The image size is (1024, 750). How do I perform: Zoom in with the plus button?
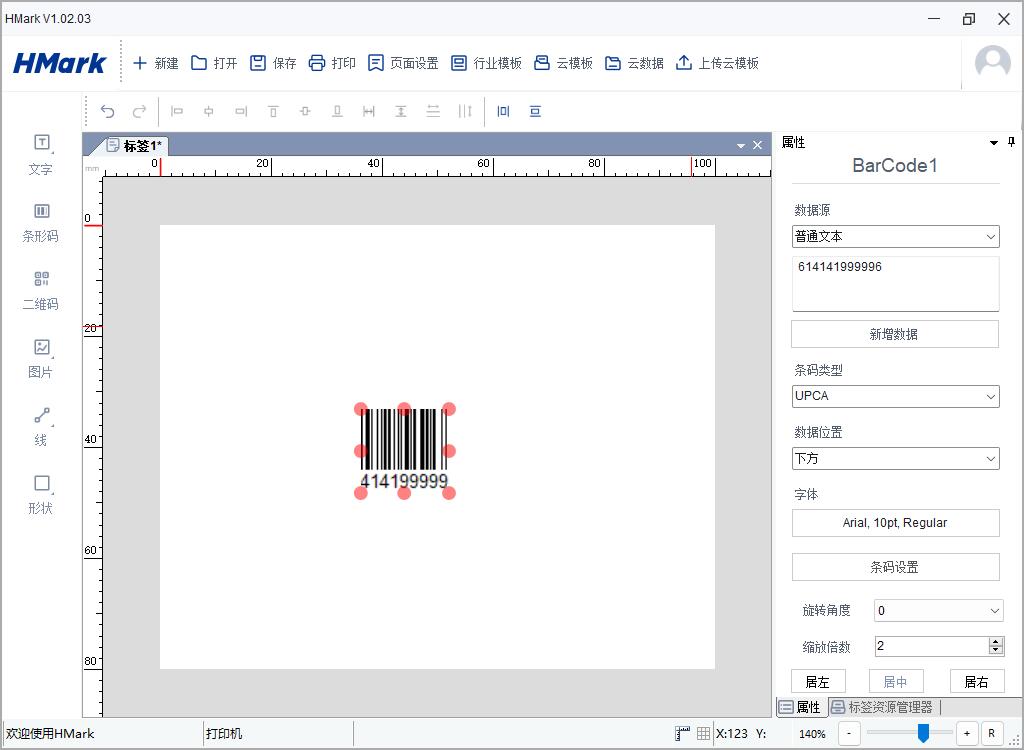(967, 734)
